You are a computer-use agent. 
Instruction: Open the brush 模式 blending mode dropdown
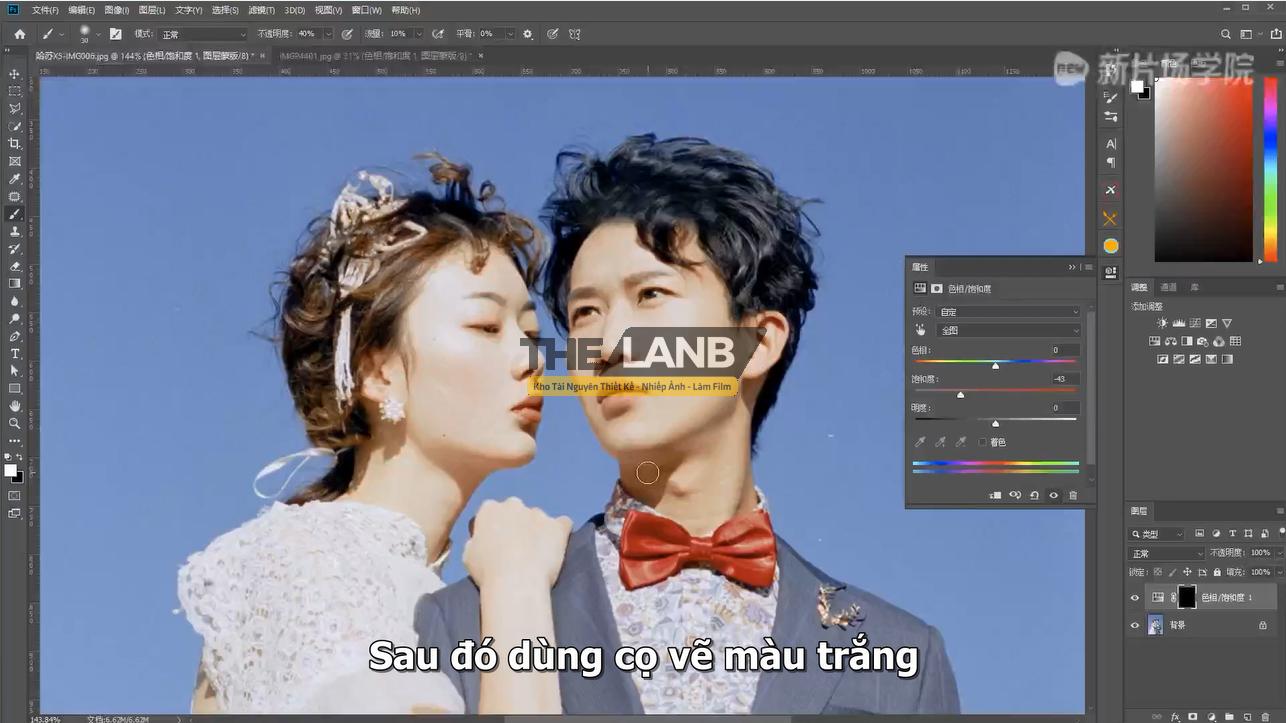pyautogui.click(x=202, y=34)
